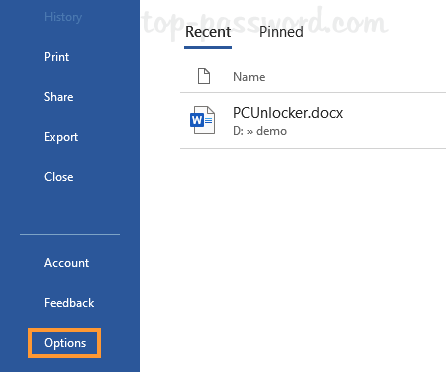
Task: Open the Account page
Action: (66, 263)
